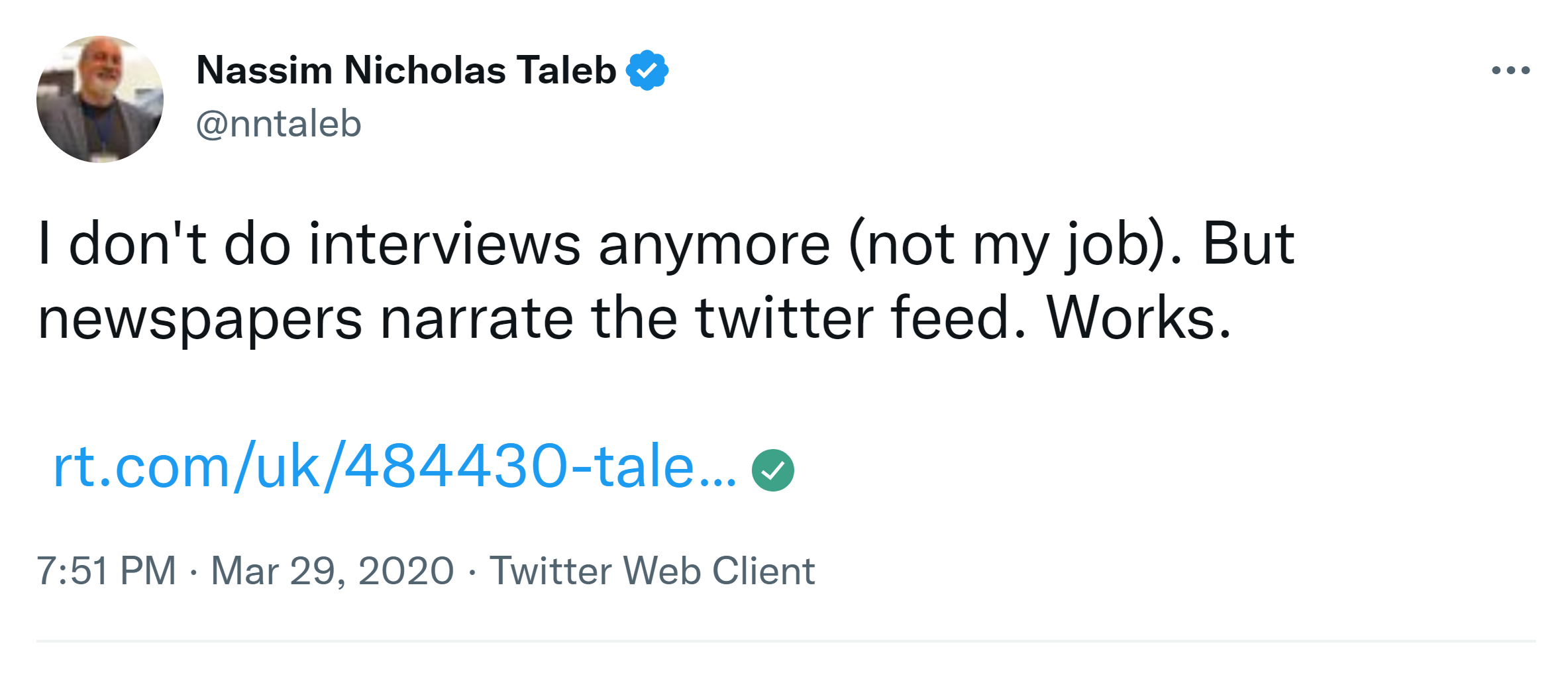Click "Works." at the tweet's end
This screenshot has width=1568, height=673.
pyautogui.click(x=1138, y=319)
